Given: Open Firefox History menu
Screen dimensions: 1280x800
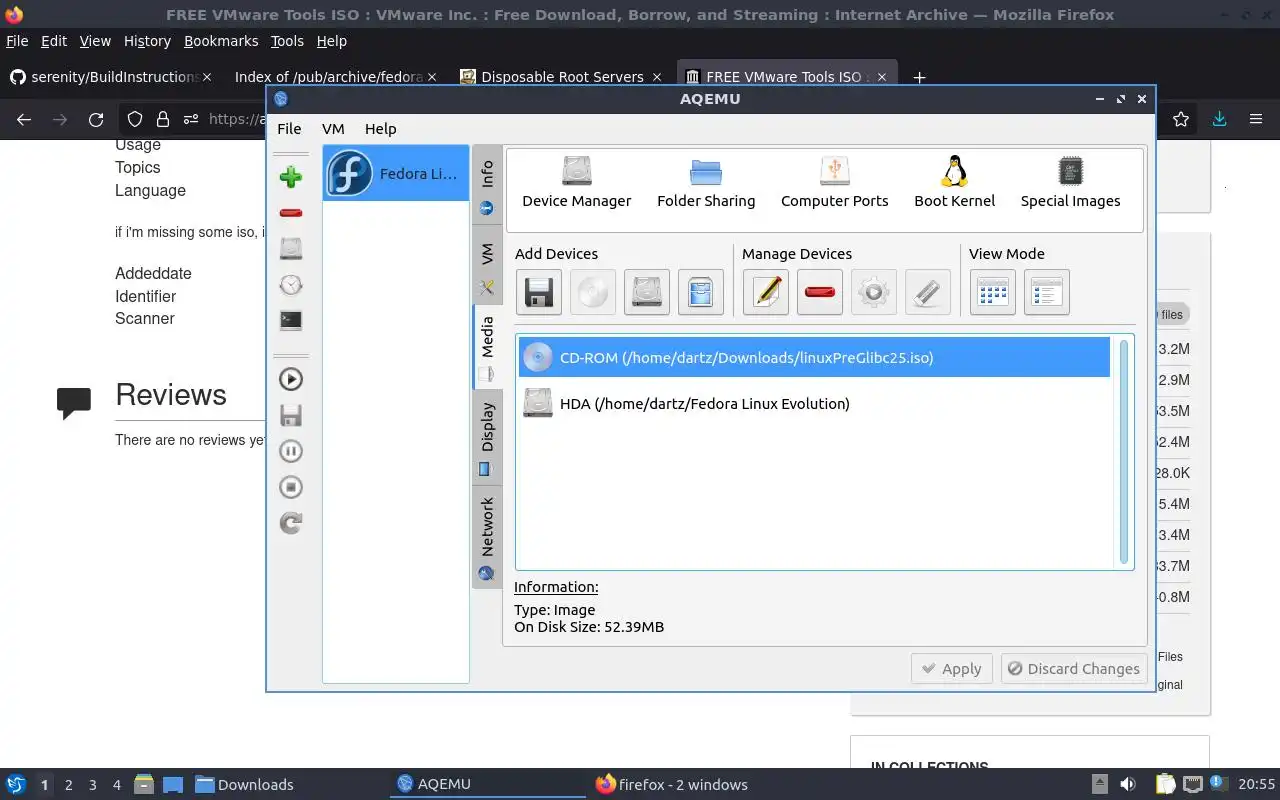Looking at the screenshot, I should tap(147, 41).
